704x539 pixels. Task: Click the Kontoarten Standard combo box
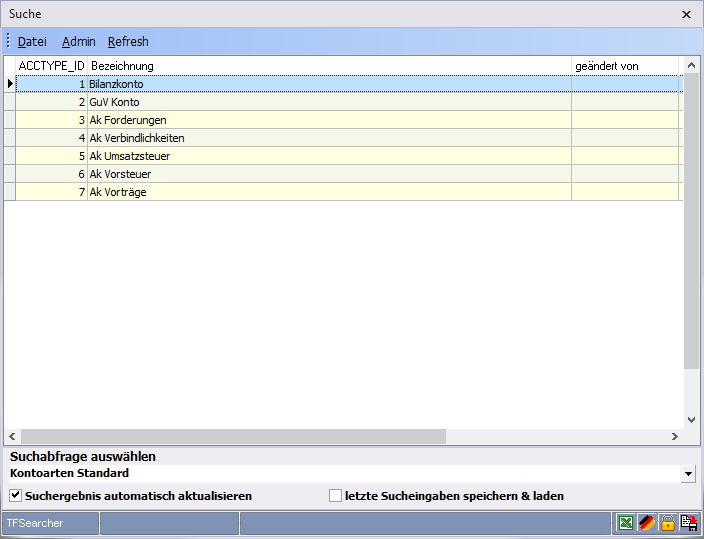coord(345,473)
